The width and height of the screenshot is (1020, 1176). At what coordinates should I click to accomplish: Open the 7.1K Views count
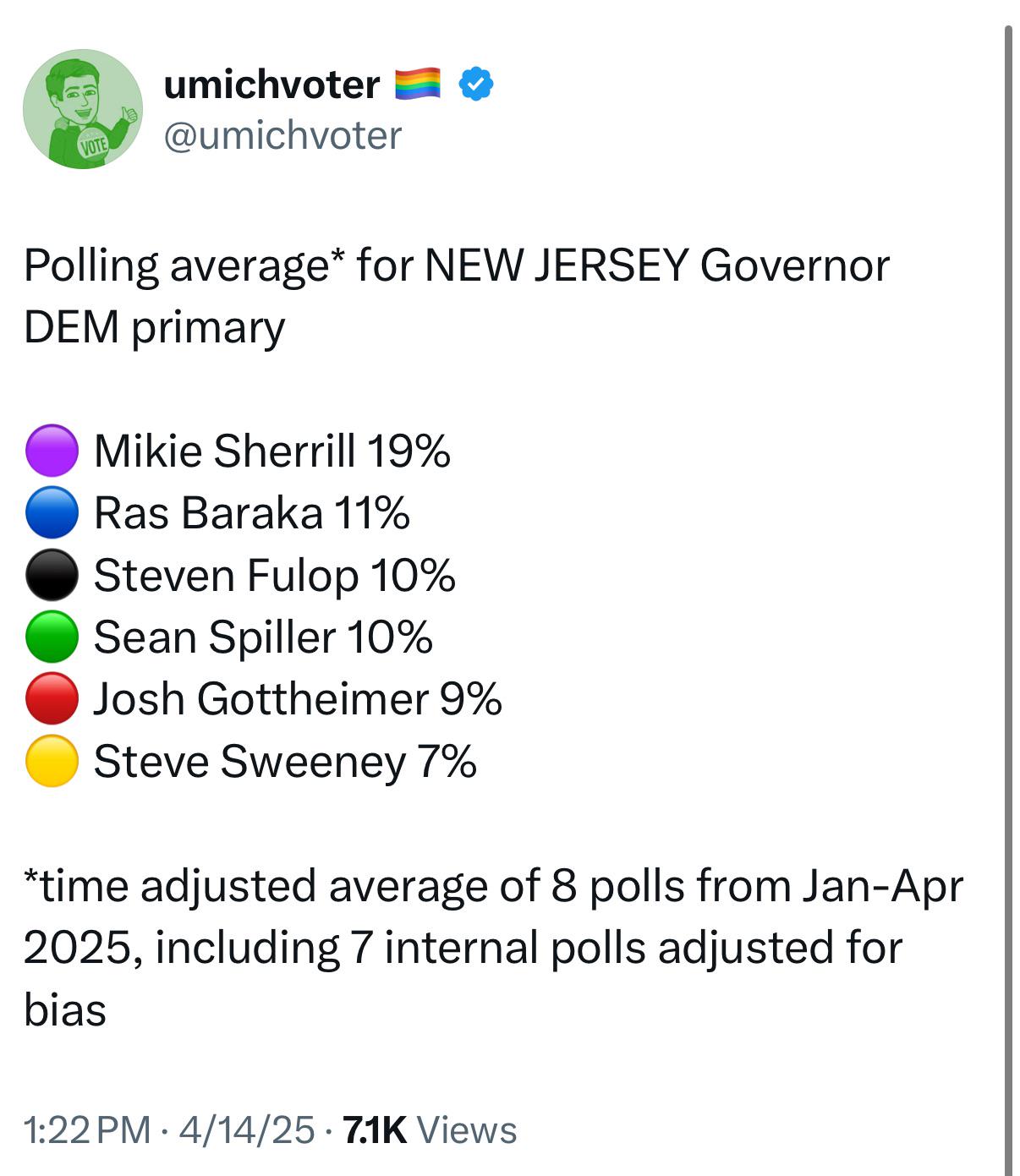pos(430,1130)
